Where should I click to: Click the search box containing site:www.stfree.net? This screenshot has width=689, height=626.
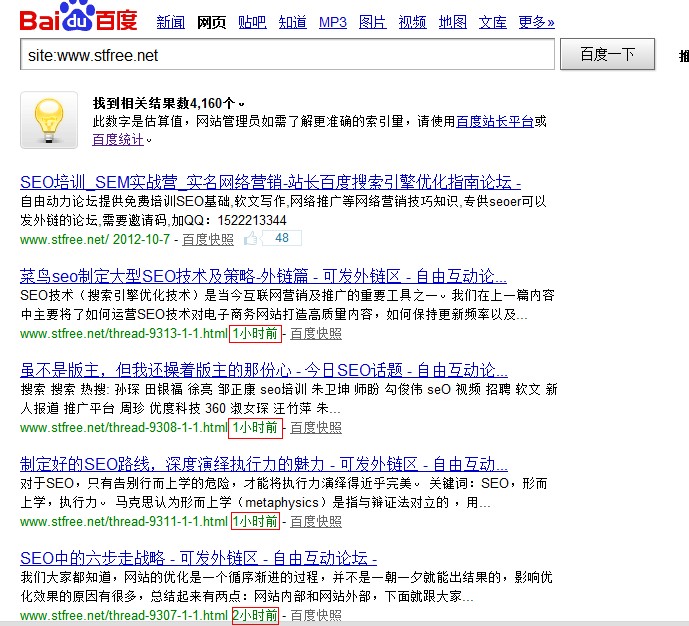click(x=286, y=55)
